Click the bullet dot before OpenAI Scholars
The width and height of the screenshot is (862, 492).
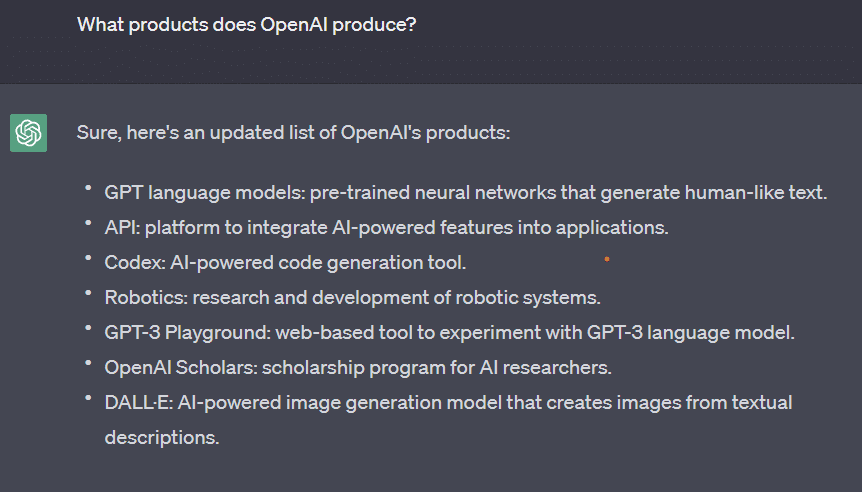click(88, 363)
